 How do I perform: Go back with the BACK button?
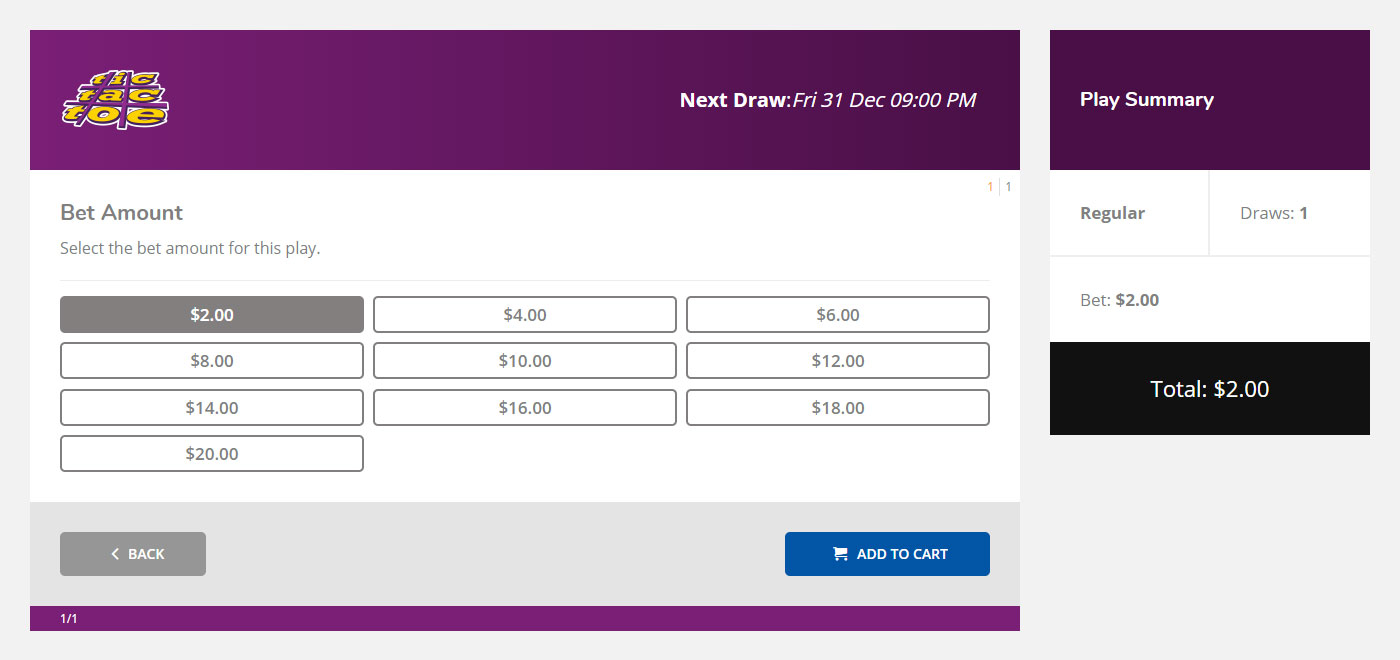click(133, 554)
